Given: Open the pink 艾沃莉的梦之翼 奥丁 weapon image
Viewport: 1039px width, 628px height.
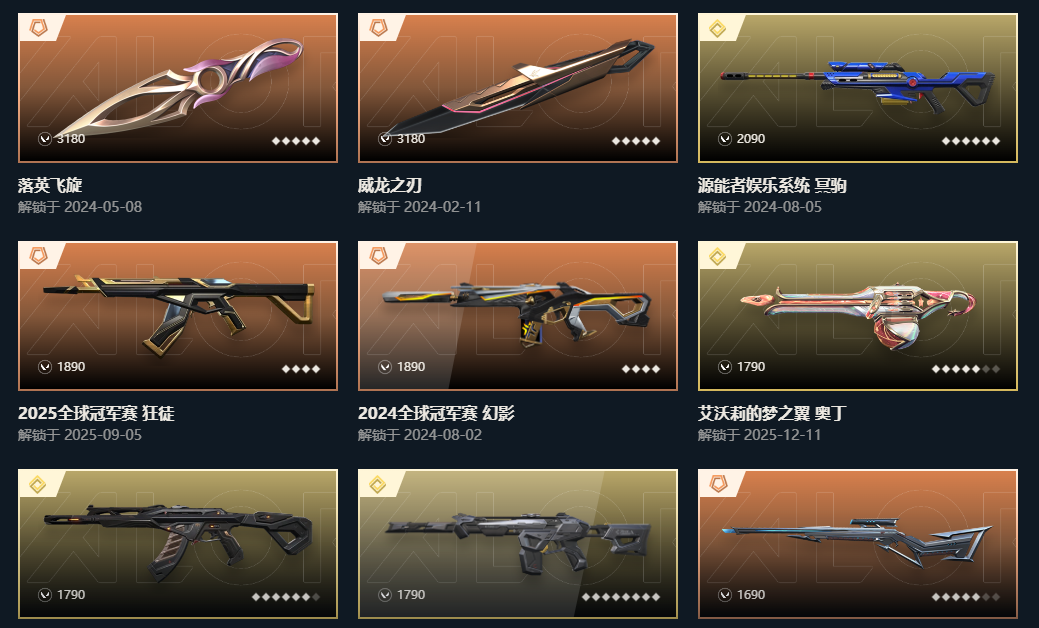Looking at the screenshot, I should (x=857, y=315).
